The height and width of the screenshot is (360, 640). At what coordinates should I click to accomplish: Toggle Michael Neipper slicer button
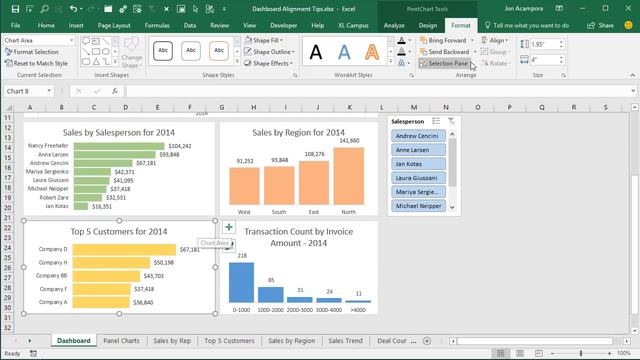418,206
